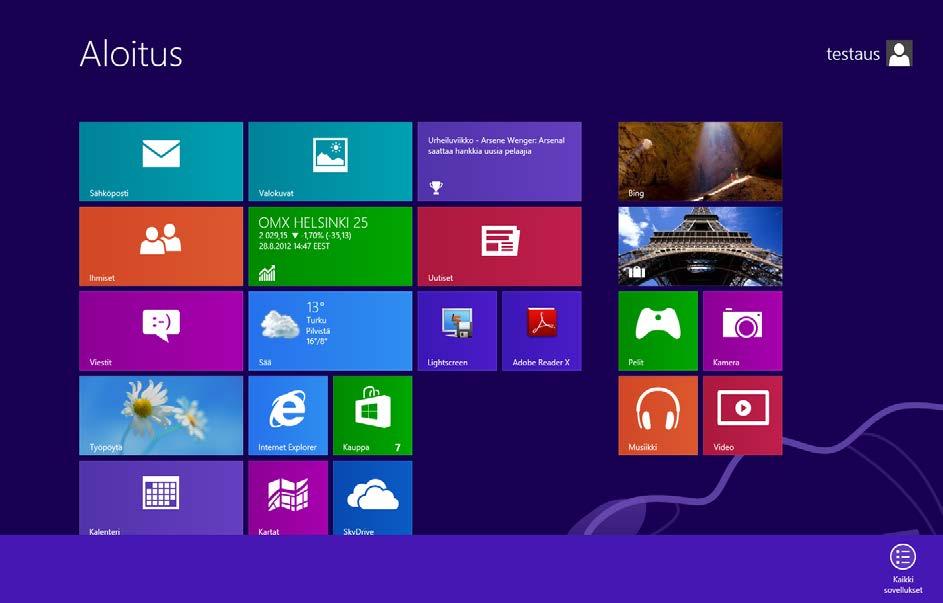Launch Internet Explorer tile

[x=288, y=416]
